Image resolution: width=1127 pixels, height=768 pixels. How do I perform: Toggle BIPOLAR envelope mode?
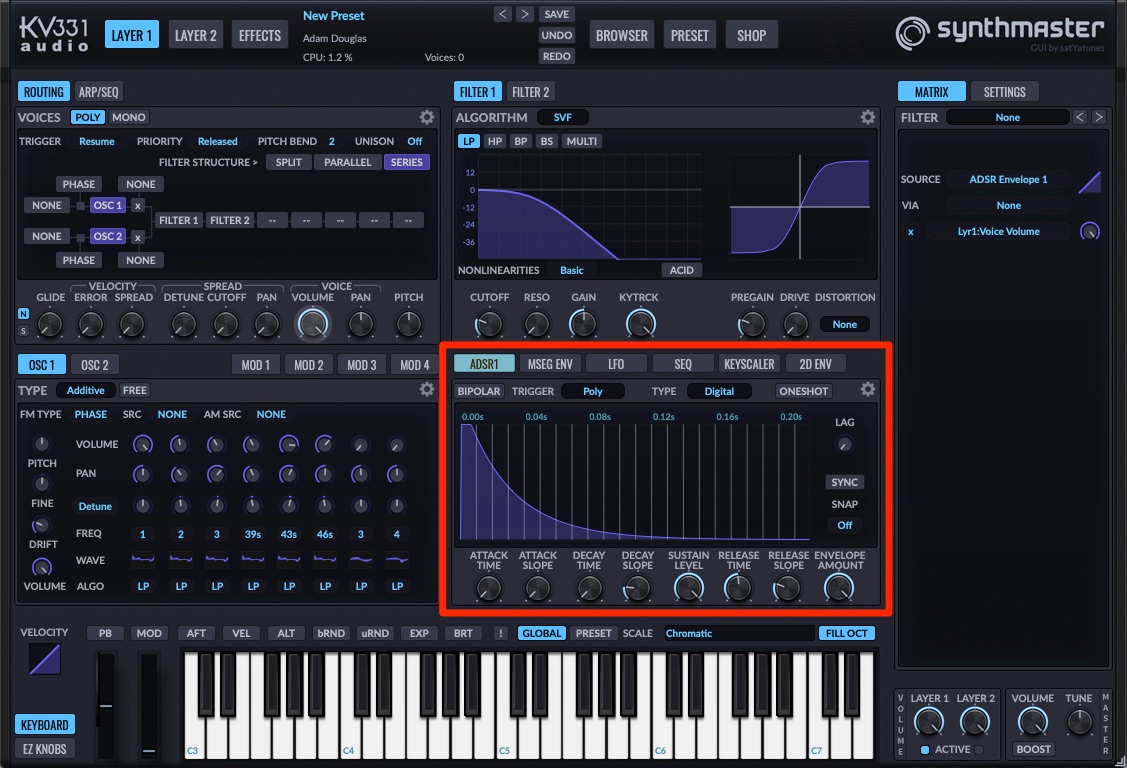(479, 391)
